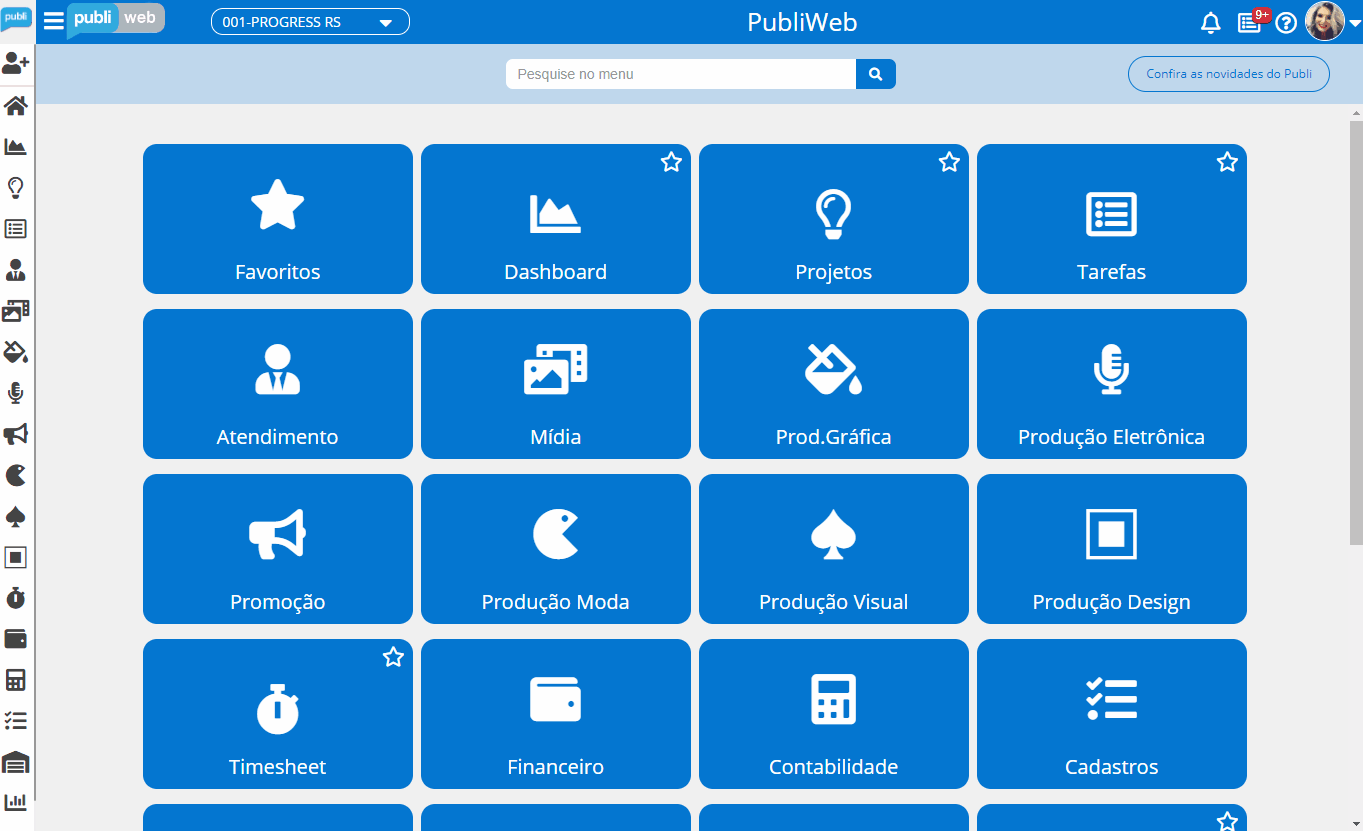The height and width of the screenshot is (831, 1363).
Task: Open Tarefas from sidebar list icon
Action: pyautogui.click(x=16, y=228)
